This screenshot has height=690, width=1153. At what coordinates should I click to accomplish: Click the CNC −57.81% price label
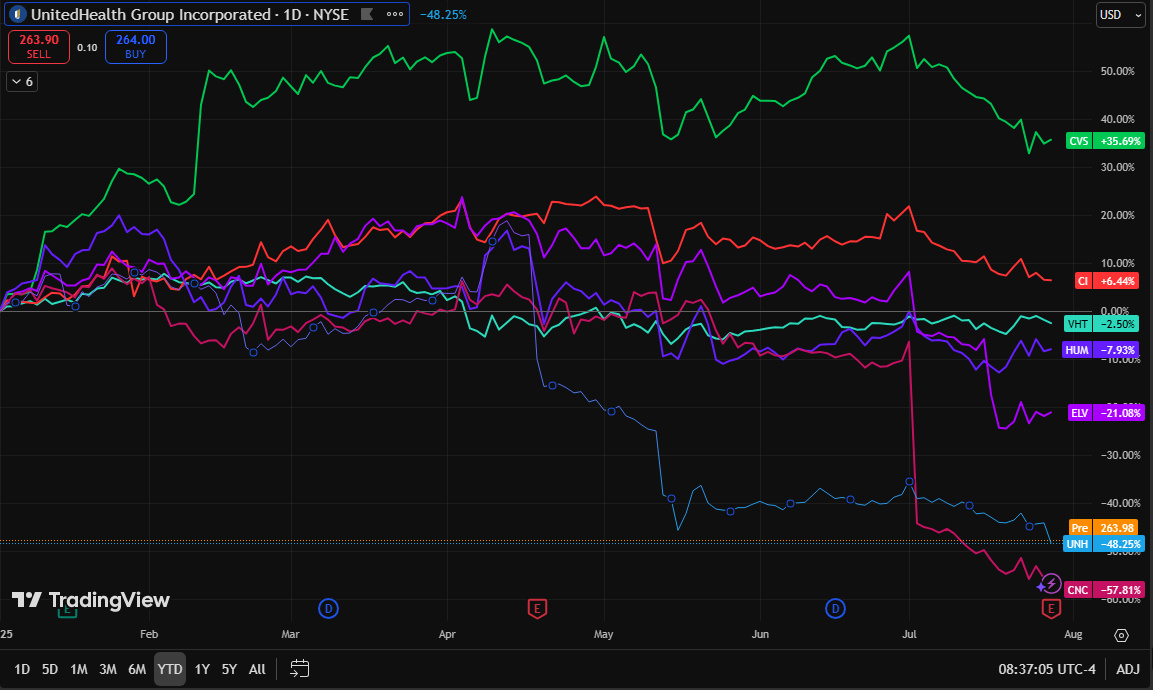click(1104, 590)
